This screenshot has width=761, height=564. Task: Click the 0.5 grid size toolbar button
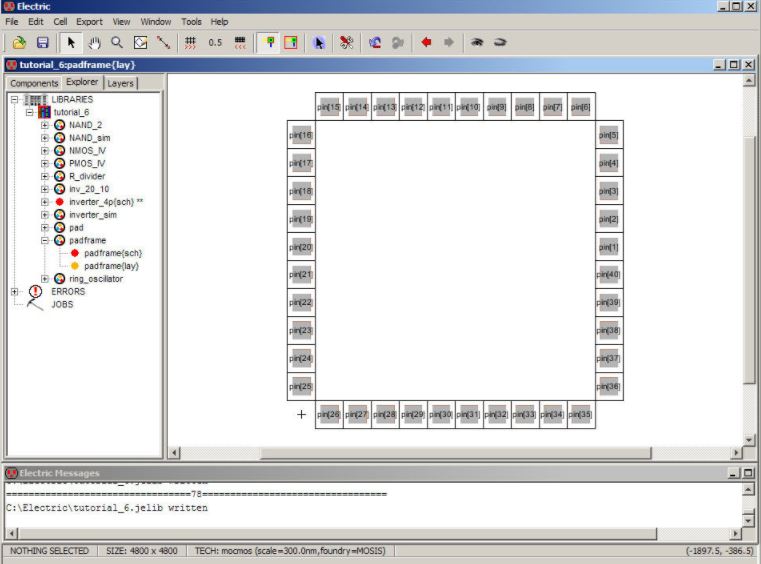[215, 43]
